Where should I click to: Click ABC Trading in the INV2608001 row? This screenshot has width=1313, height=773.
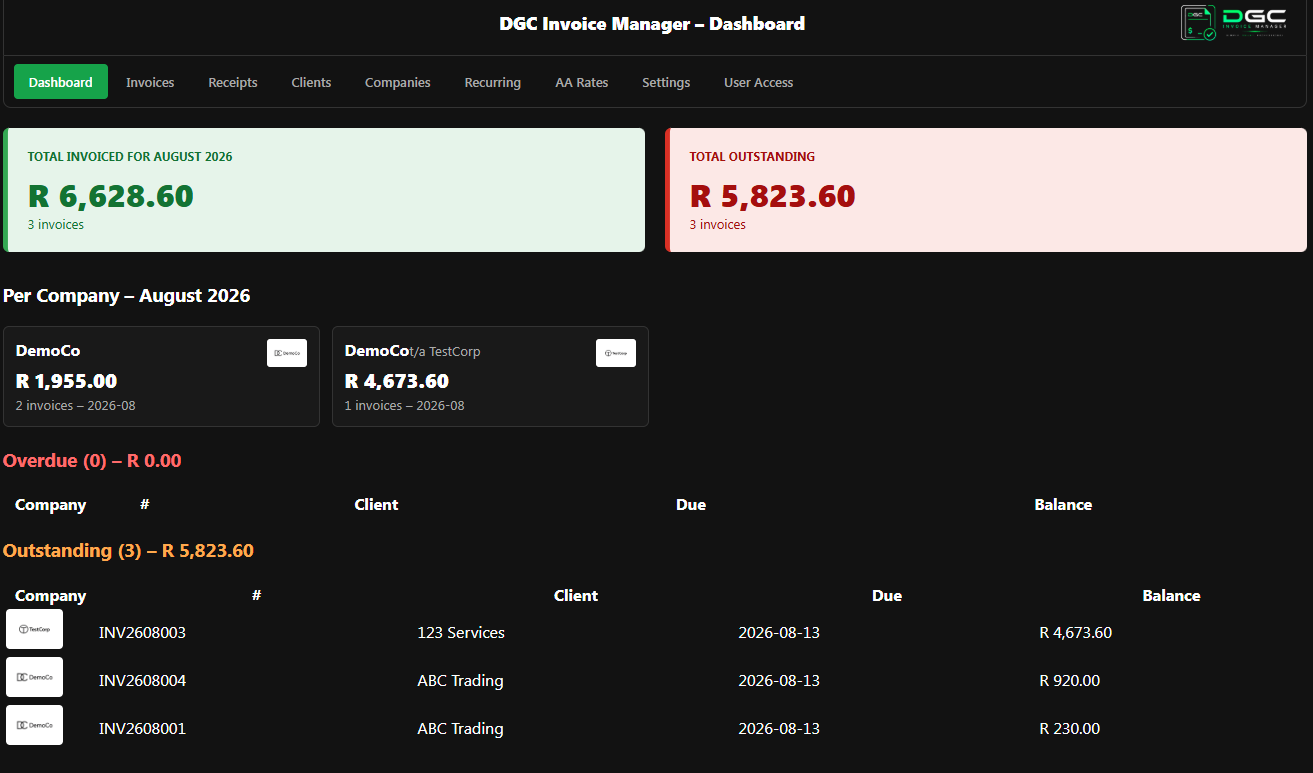460,728
